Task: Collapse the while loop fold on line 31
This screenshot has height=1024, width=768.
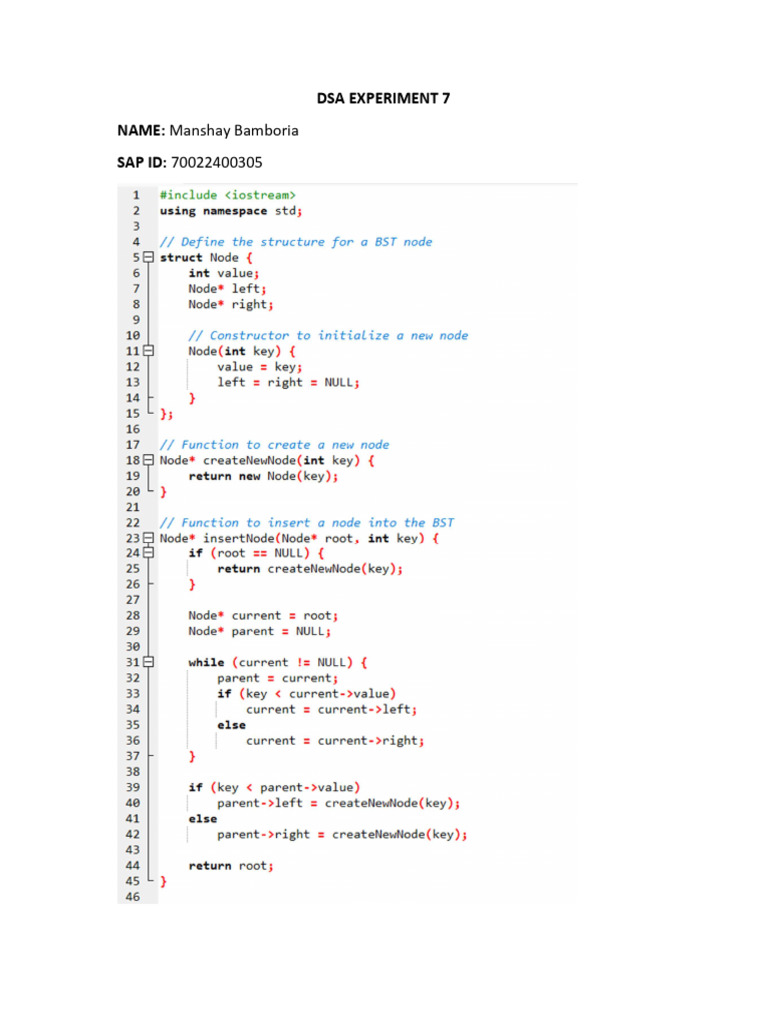Action: coord(148,662)
